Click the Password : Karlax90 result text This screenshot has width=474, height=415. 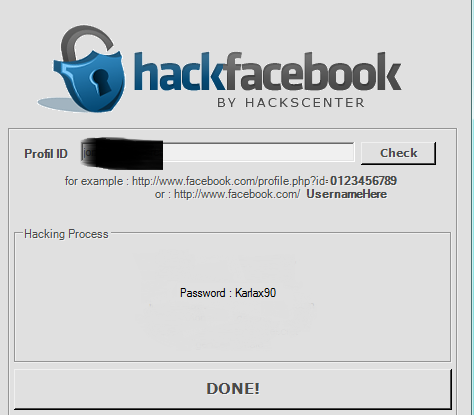coord(228,293)
